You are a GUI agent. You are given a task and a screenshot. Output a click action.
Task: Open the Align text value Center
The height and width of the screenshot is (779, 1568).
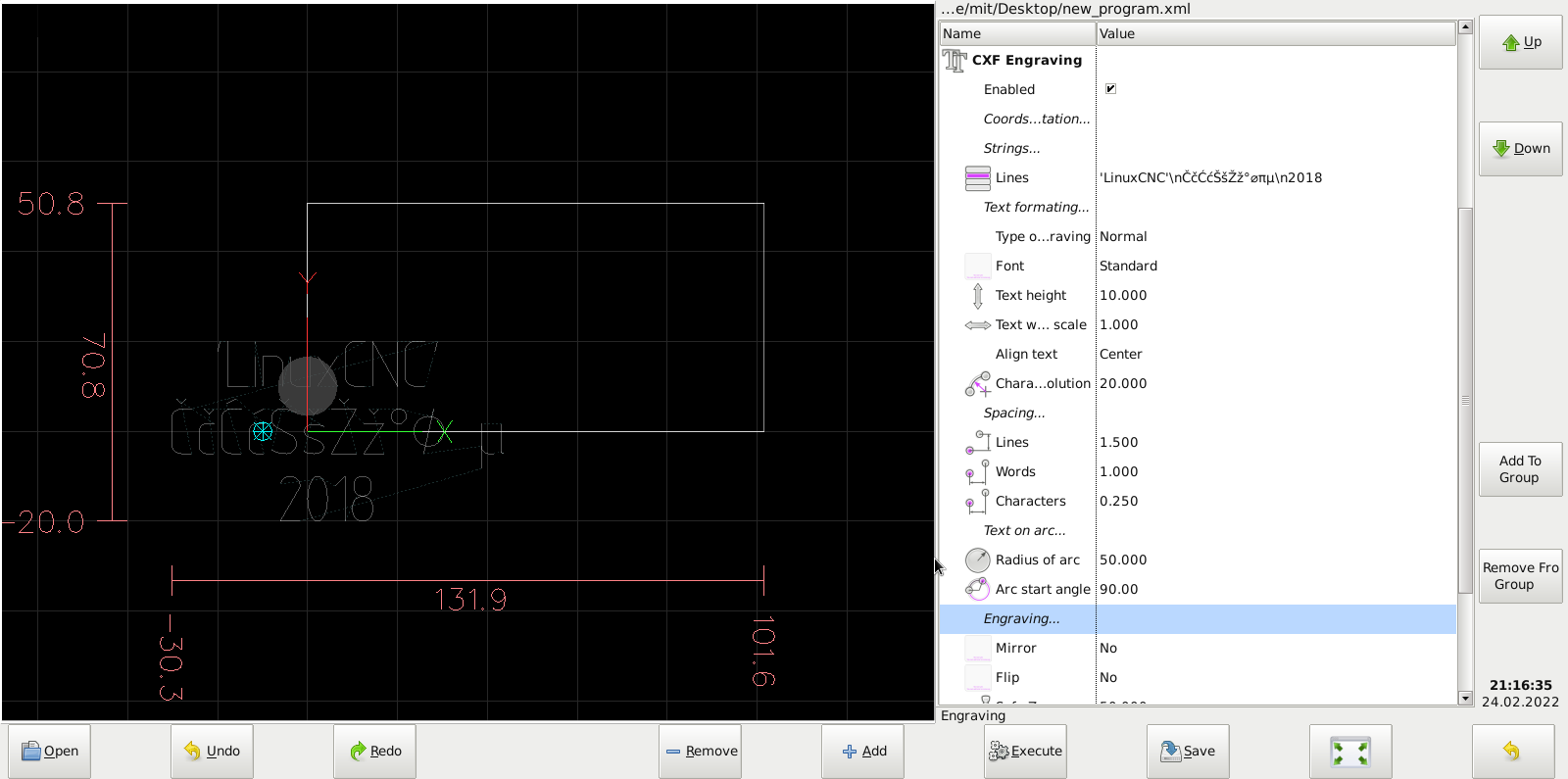click(1120, 354)
